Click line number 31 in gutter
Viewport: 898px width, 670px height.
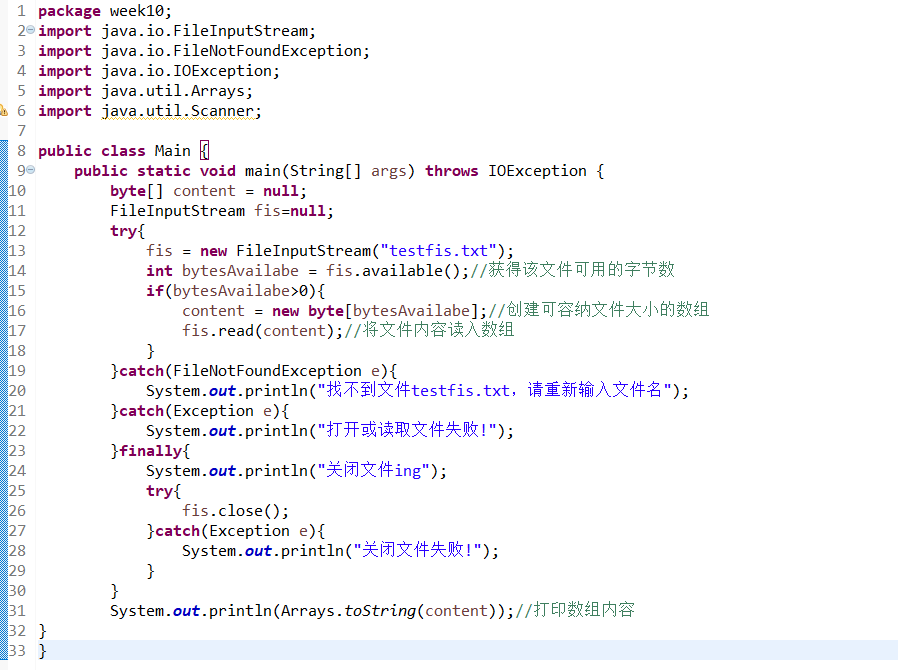click(17, 611)
